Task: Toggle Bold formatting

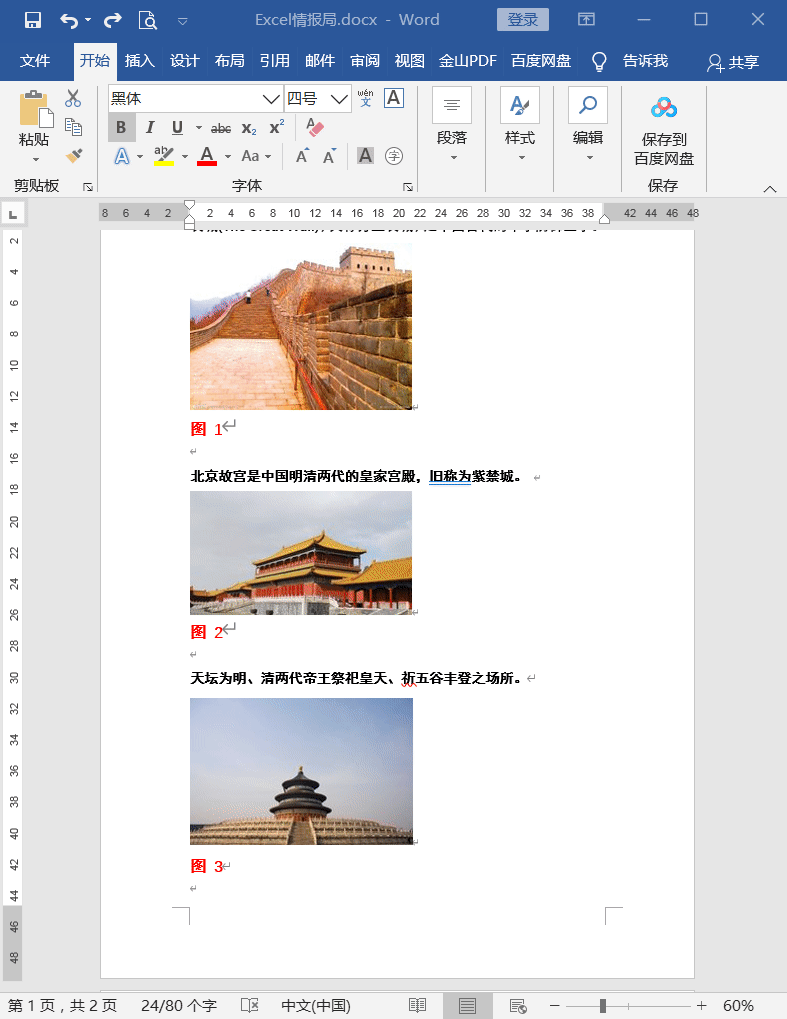Action: point(121,127)
